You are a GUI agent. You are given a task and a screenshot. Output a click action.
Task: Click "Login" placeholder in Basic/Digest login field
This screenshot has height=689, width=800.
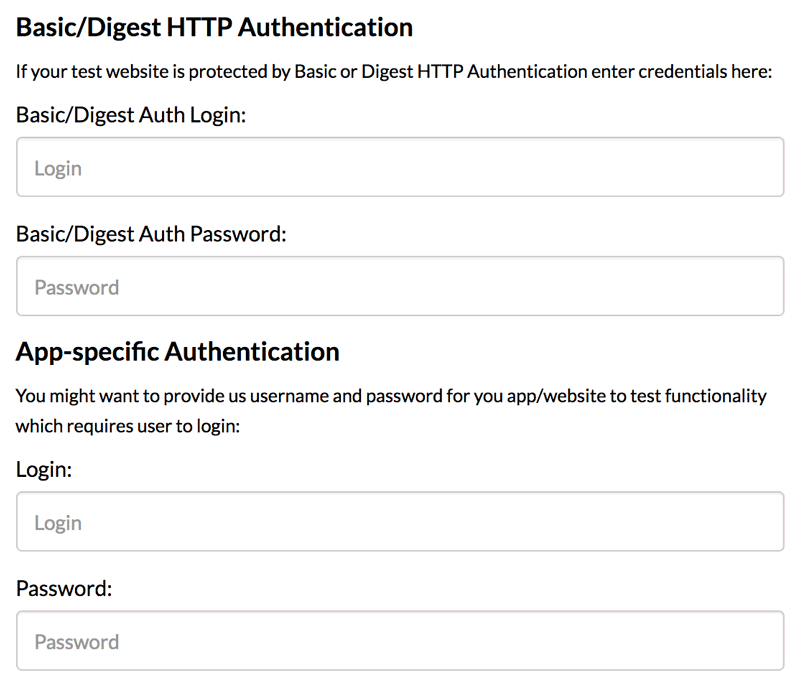click(x=58, y=168)
